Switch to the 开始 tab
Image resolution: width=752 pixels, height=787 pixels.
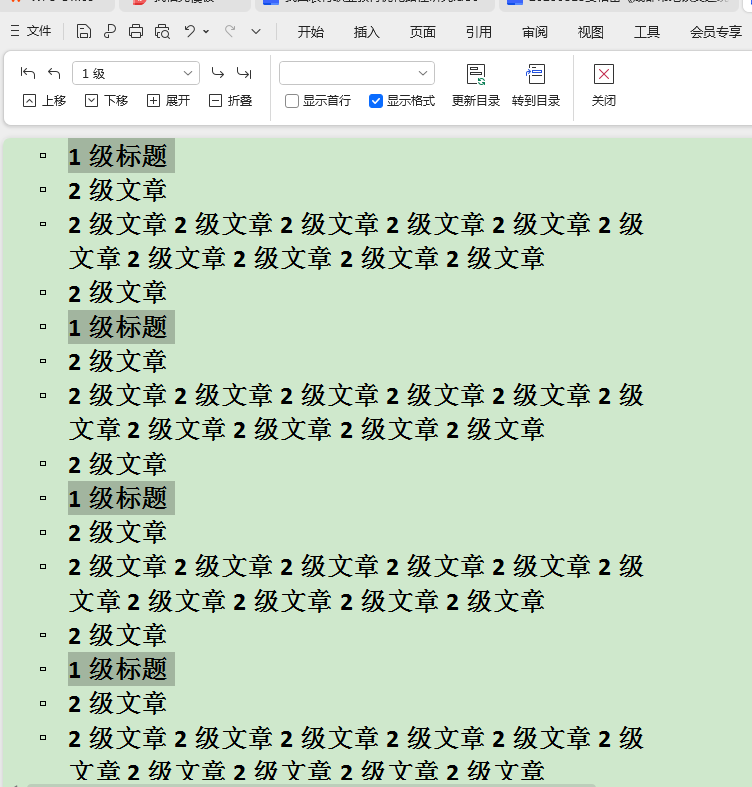tap(311, 32)
